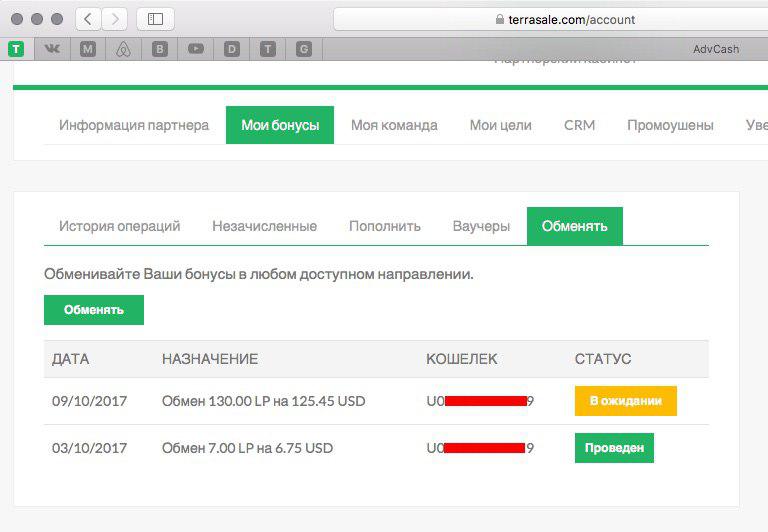
Task: Open the Информация партнера tab
Action: point(134,125)
